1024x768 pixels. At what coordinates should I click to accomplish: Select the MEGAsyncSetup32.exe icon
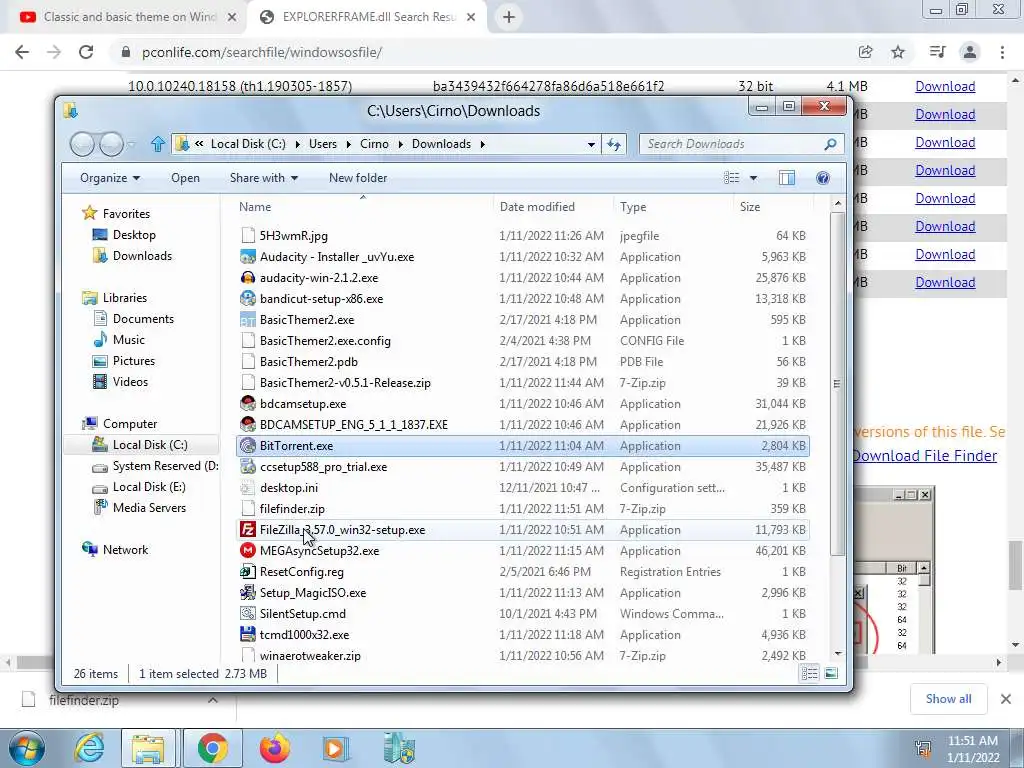(x=248, y=551)
